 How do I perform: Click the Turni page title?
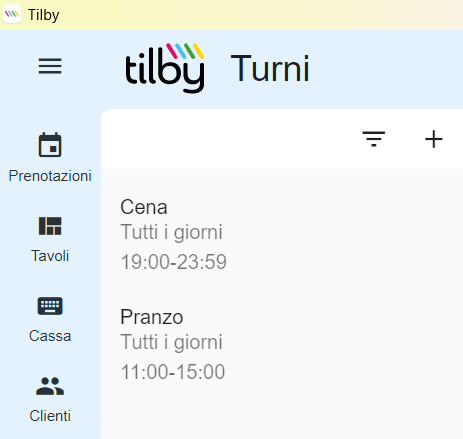(x=270, y=69)
